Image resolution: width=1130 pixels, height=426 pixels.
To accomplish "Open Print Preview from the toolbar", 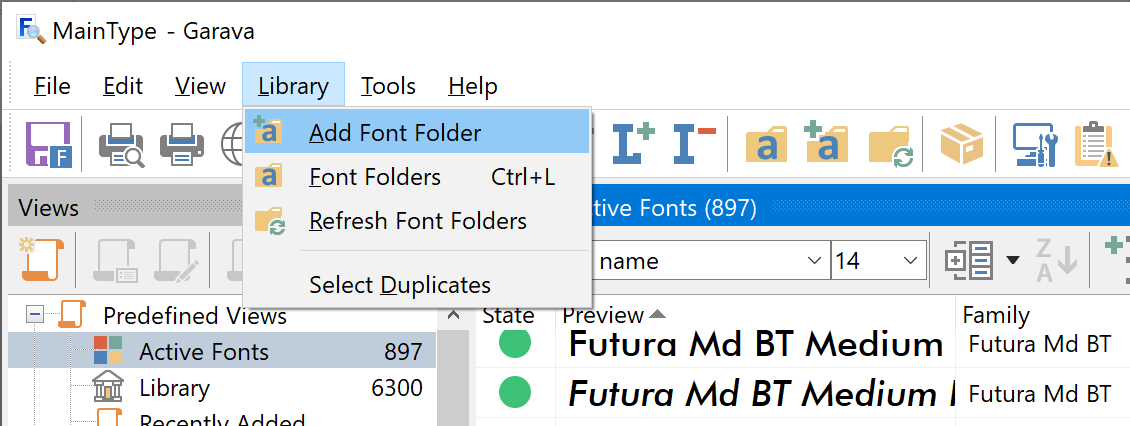I will click(121, 145).
